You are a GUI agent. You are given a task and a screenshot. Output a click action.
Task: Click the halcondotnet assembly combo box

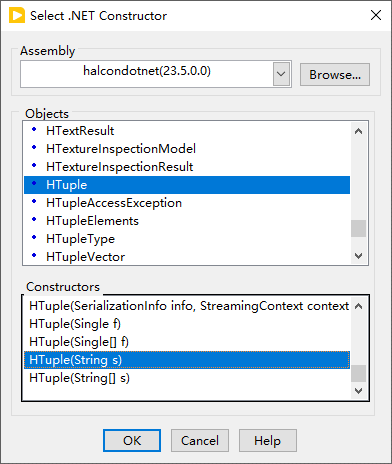(x=156, y=74)
